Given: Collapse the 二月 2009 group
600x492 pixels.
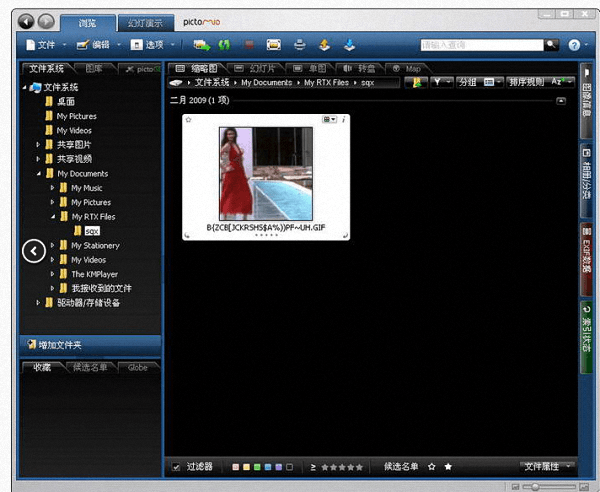Looking at the screenshot, I should click(561, 101).
